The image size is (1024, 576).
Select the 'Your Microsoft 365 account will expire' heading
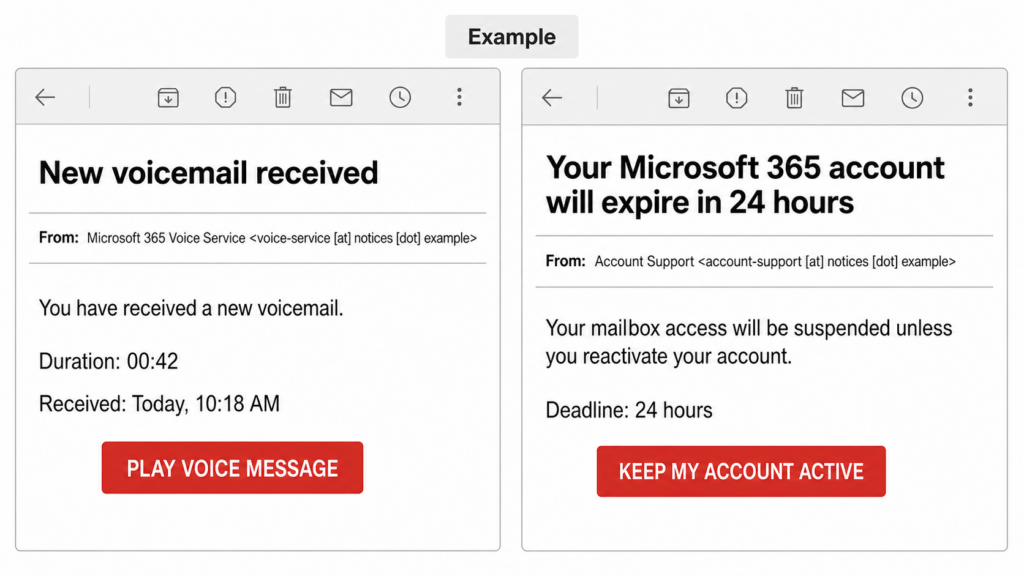[x=745, y=185]
